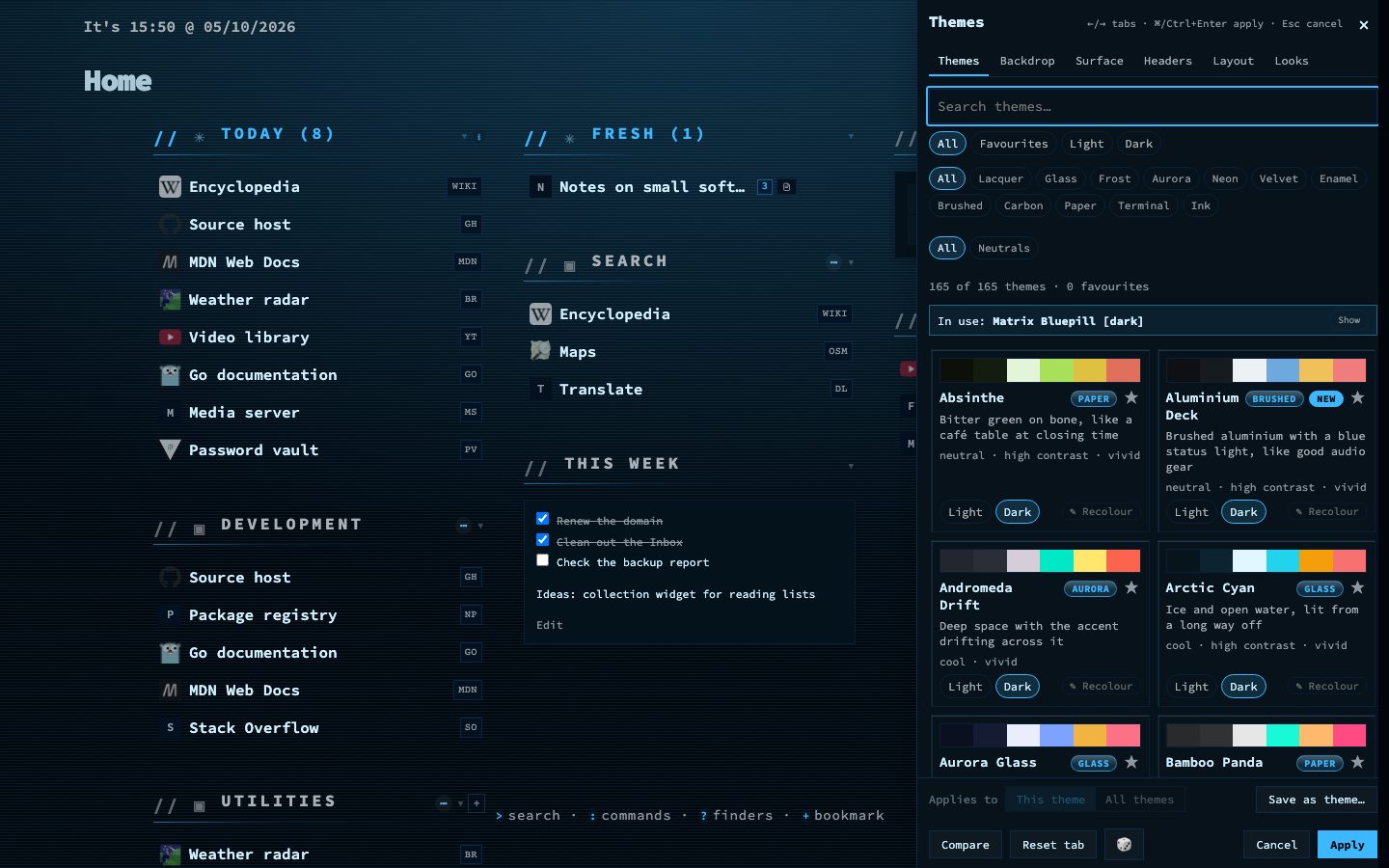Image resolution: width=1389 pixels, height=868 pixels.
Task: Click the Video library YouTube icon
Action: pos(170,337)
